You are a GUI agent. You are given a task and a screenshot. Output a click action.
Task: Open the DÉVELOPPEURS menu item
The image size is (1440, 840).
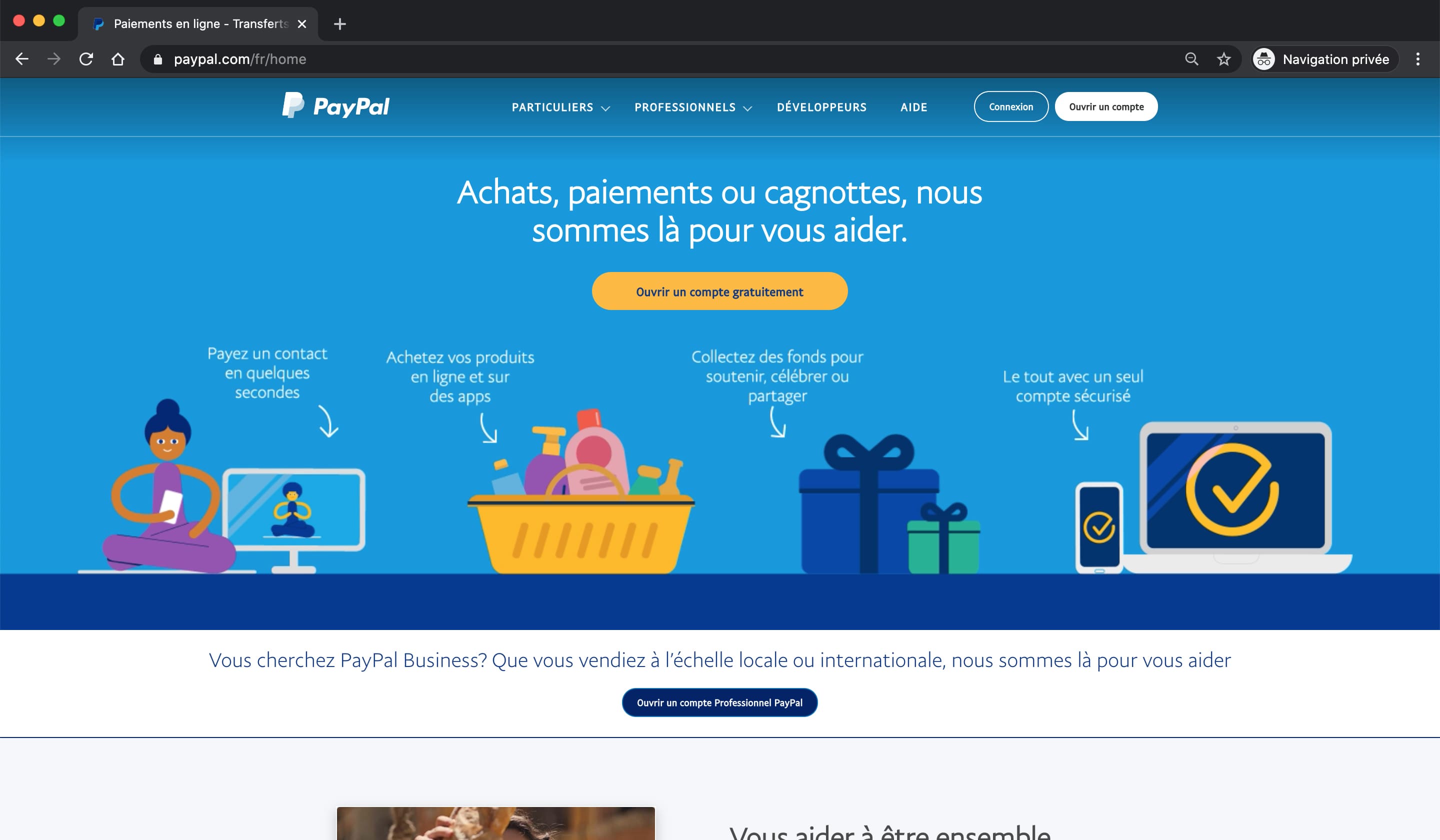[821, 107]
